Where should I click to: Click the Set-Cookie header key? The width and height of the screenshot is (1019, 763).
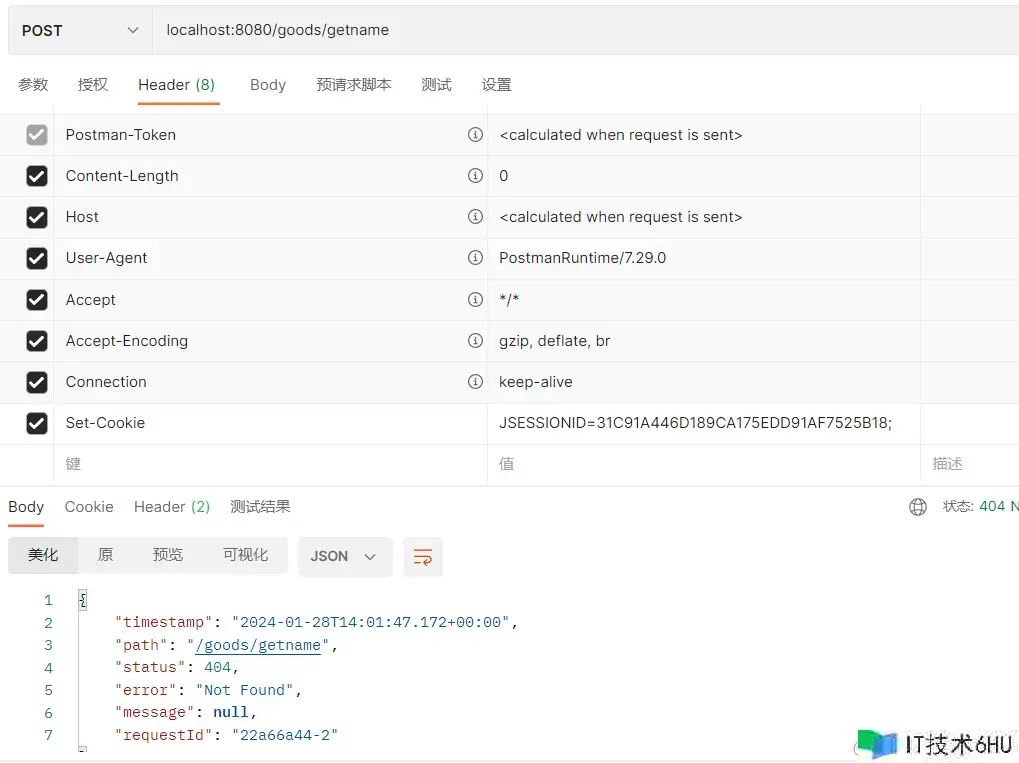click(x=105, y=423)
